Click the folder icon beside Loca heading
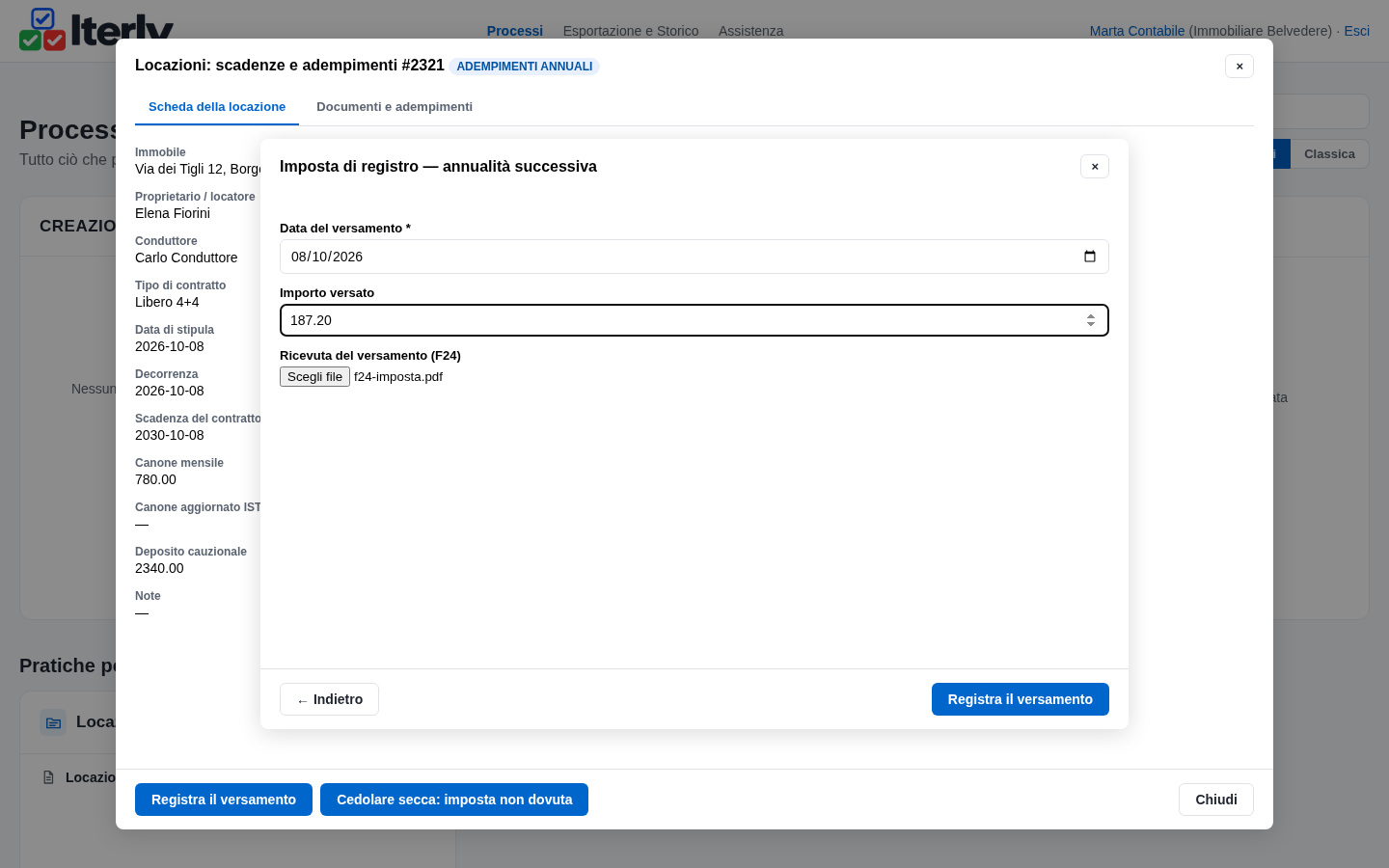Image resolution: width=1389 pixels, height=868 pixels. [53, 722]
